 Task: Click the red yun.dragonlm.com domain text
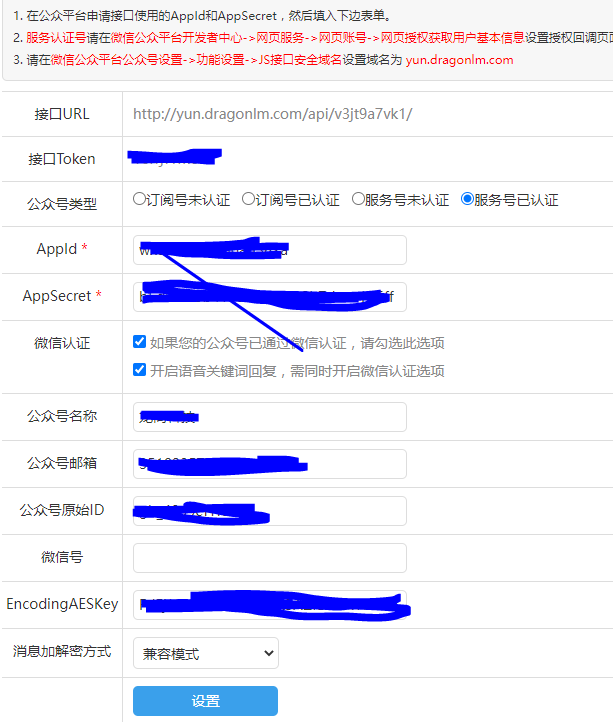459,60
